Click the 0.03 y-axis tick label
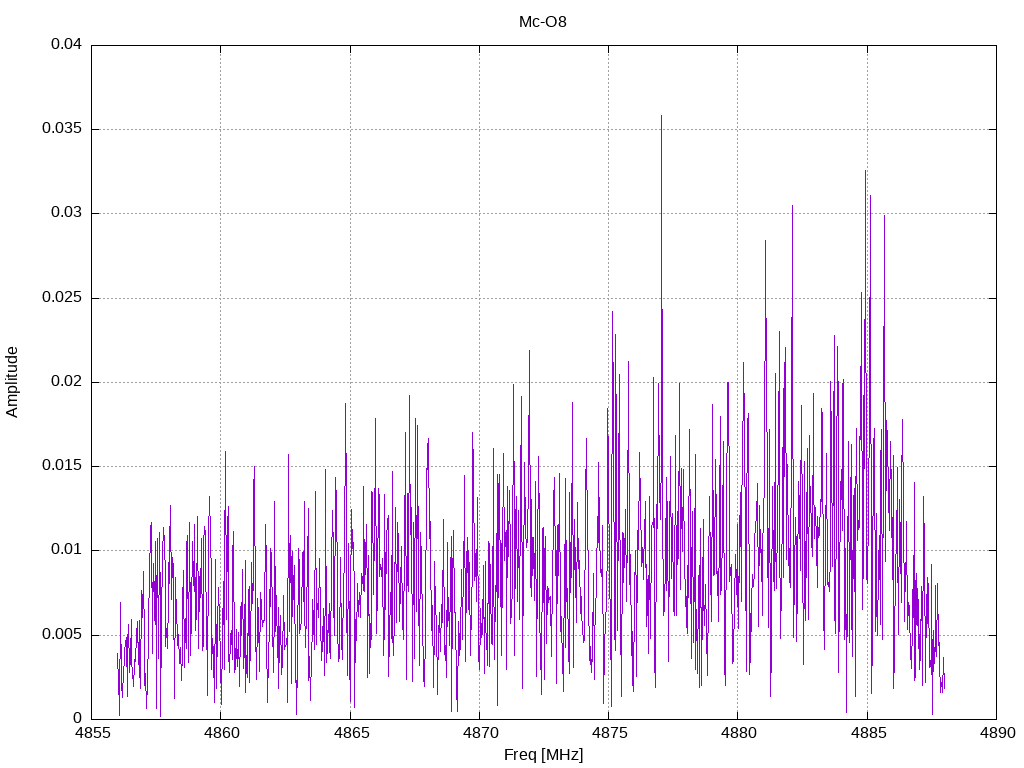This screenshot has width=1024, height=768. [67, 213]
